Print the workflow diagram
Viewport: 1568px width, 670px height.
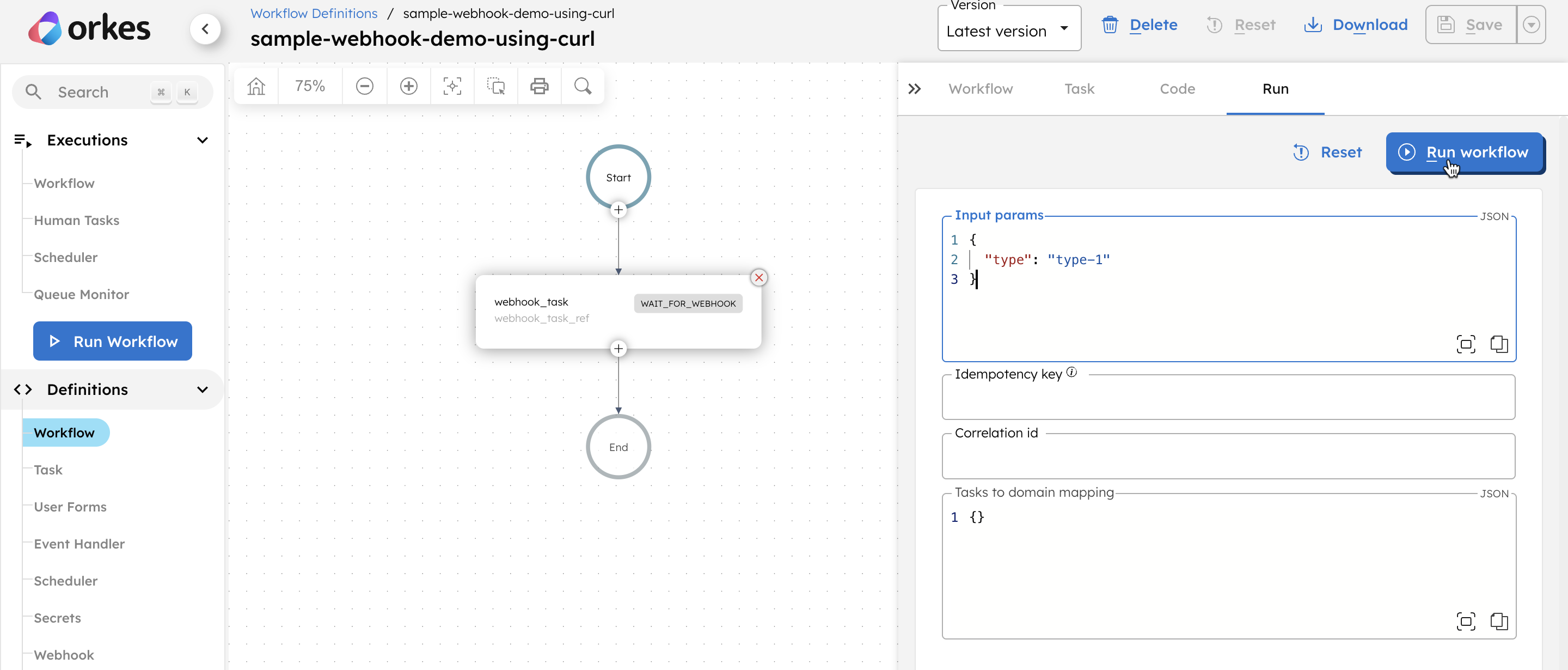tap(540, 86)
